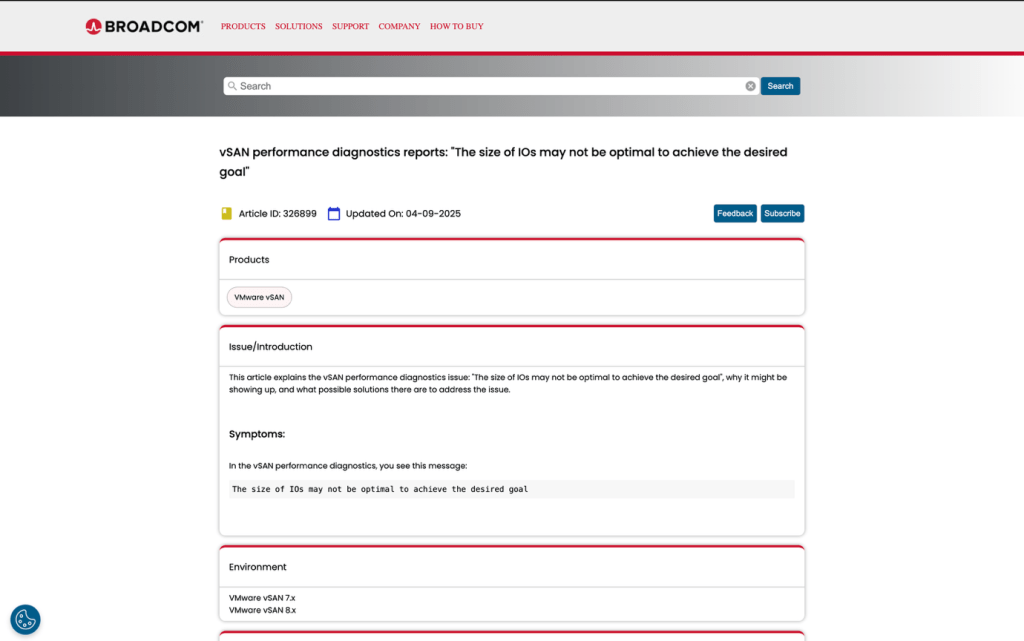Click the 'VMware vSAN 8.x' line
Screen dimensions: 1024x641
pyautogui.click(x=262, y=610)
